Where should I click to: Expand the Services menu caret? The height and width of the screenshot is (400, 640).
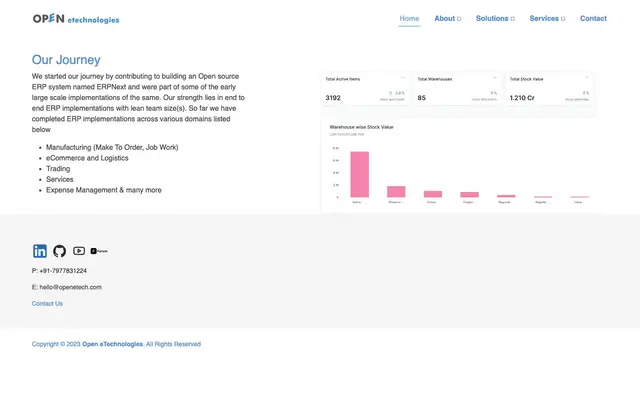(x=563, y=19)
